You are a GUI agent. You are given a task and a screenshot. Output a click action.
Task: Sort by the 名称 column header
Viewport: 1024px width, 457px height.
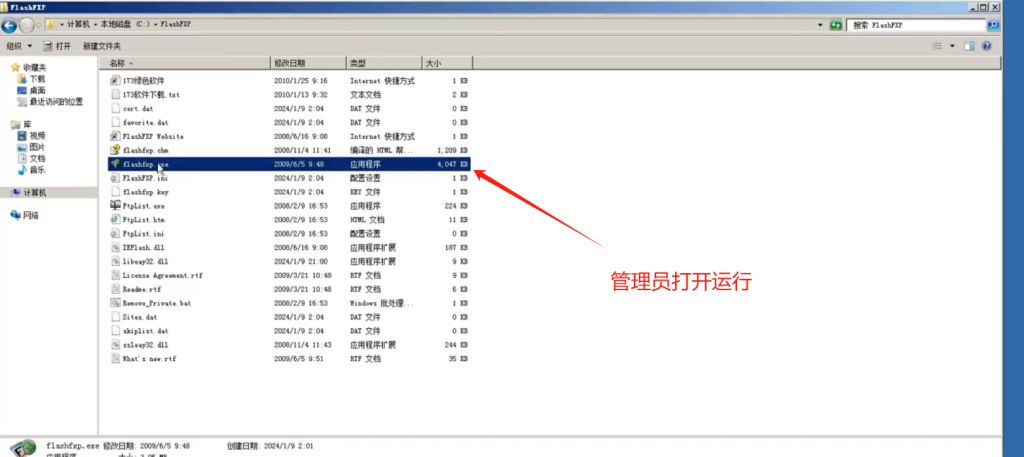pyautogui.click(x=185, y=63)
